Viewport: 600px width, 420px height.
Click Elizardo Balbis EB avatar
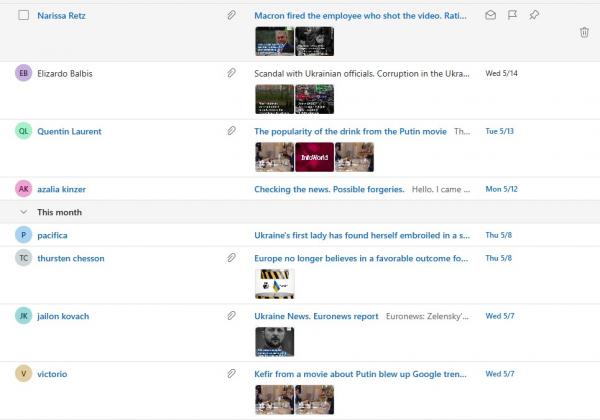(x=23, y=74)
